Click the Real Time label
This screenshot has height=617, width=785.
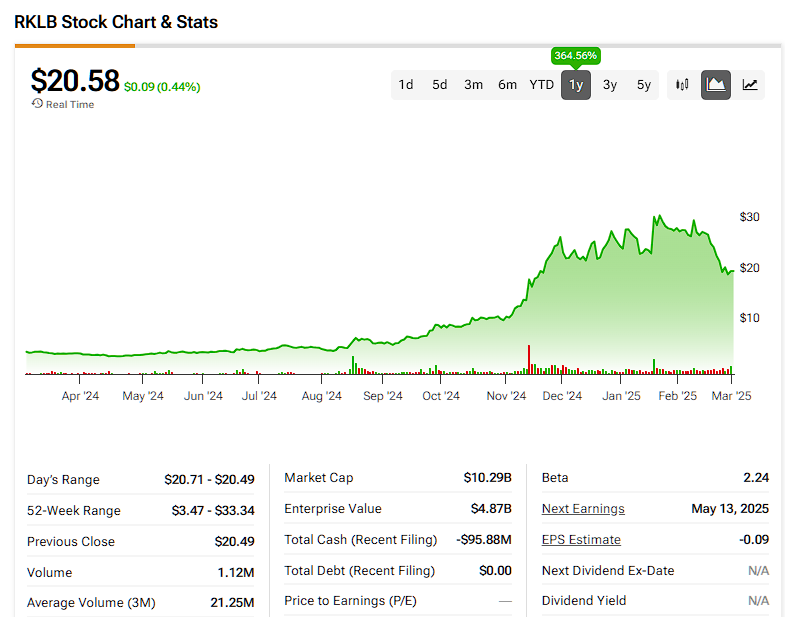pyautogui.click(x=70, y=104)
